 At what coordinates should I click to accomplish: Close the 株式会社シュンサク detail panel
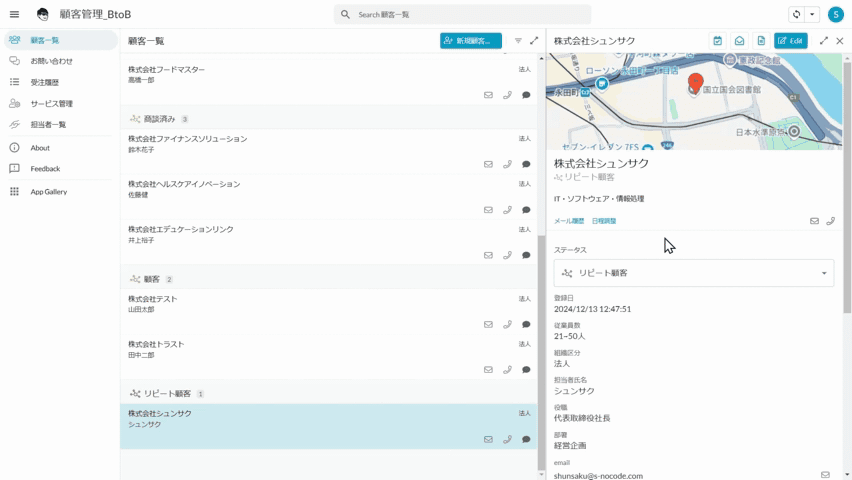[x=840, y=41]
